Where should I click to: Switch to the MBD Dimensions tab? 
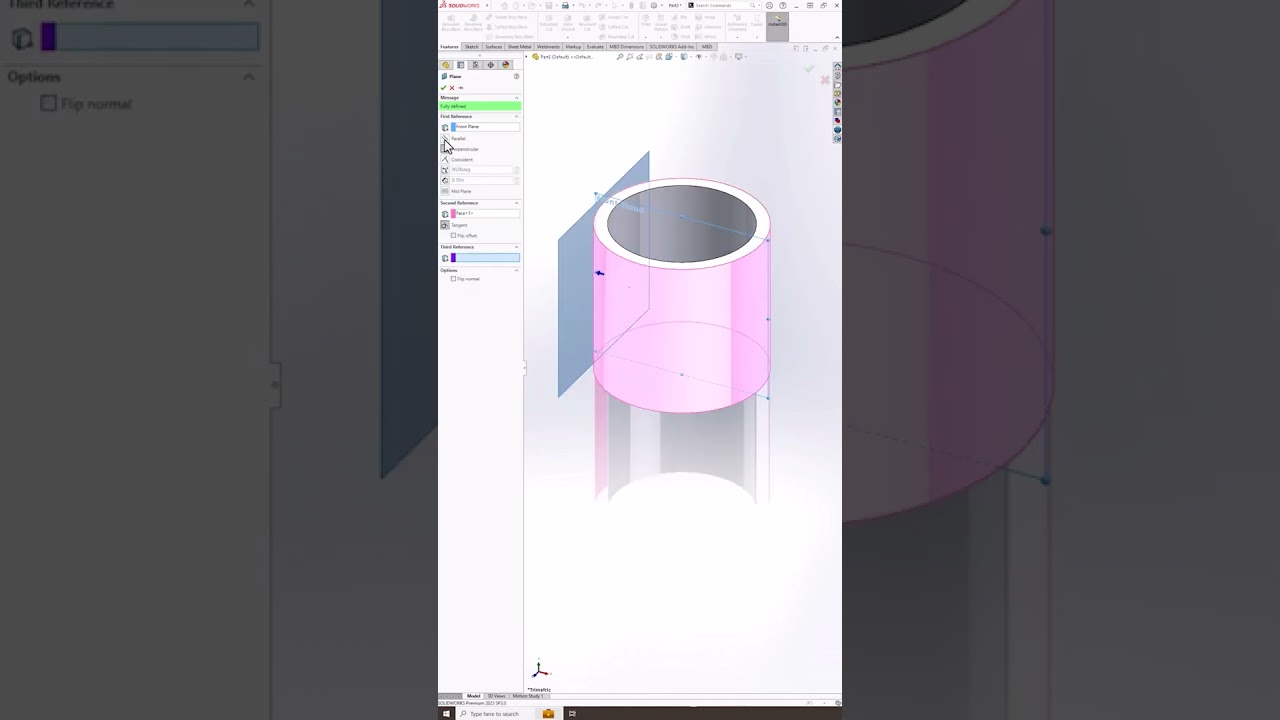click(625, 47)
